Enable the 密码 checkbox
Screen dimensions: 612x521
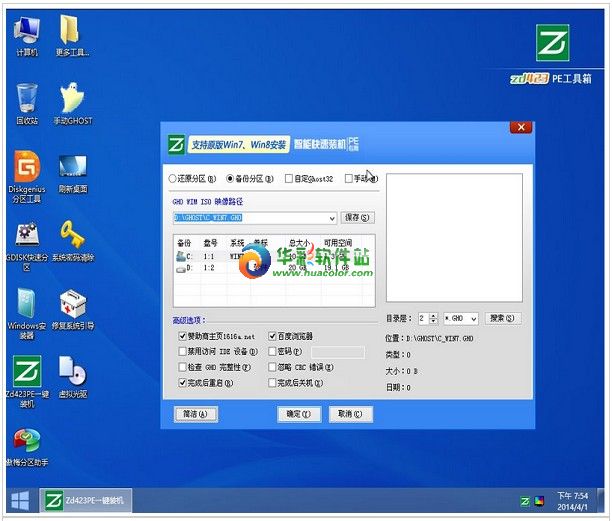click(x=272, y=352)
